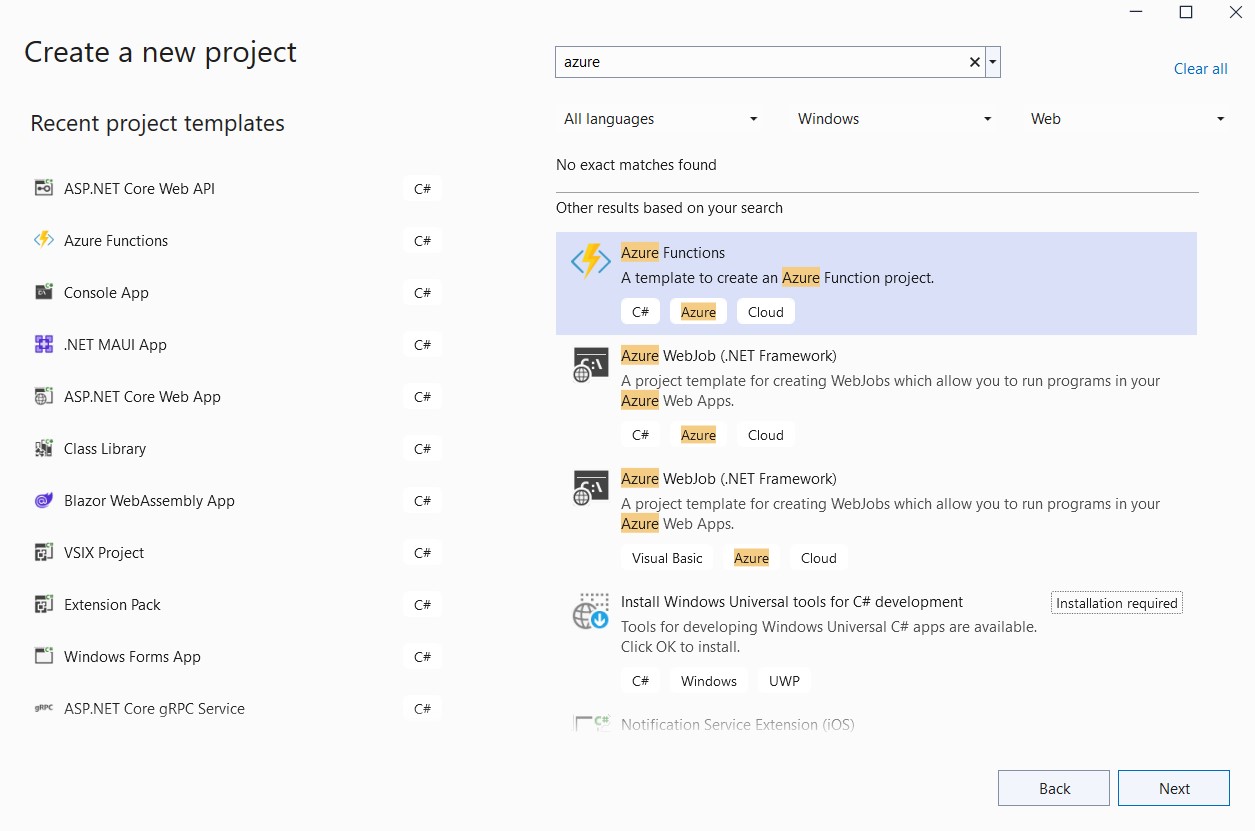
Task: Select Notification Service Extension (iOS) template
Action: tap(876, 722)
